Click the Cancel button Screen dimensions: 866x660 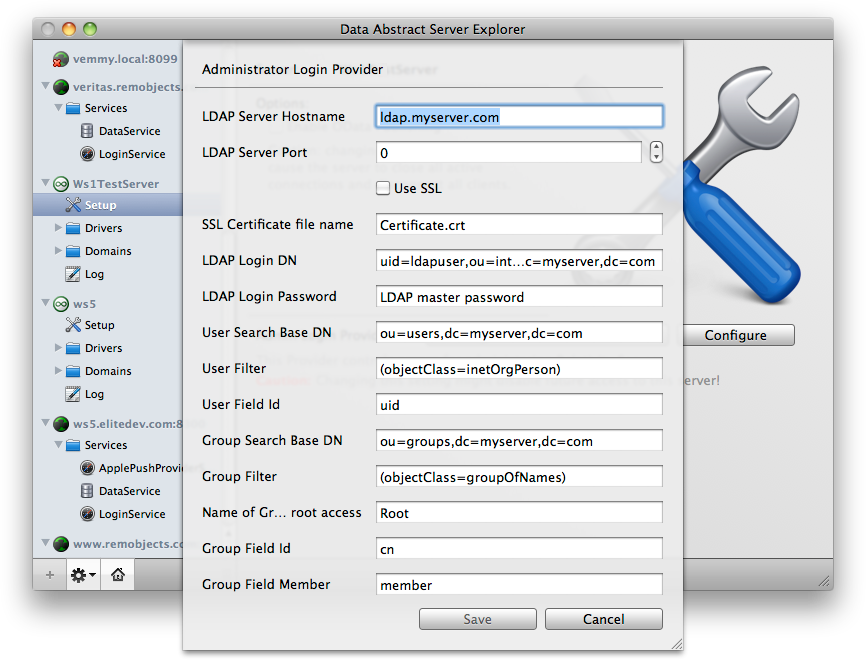604,619
